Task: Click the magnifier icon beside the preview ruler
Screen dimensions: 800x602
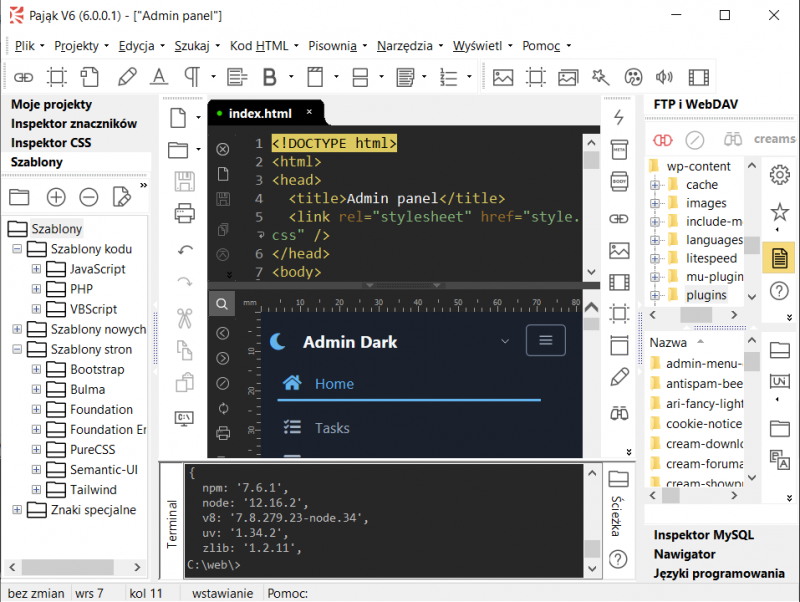Action: (222, 304)
